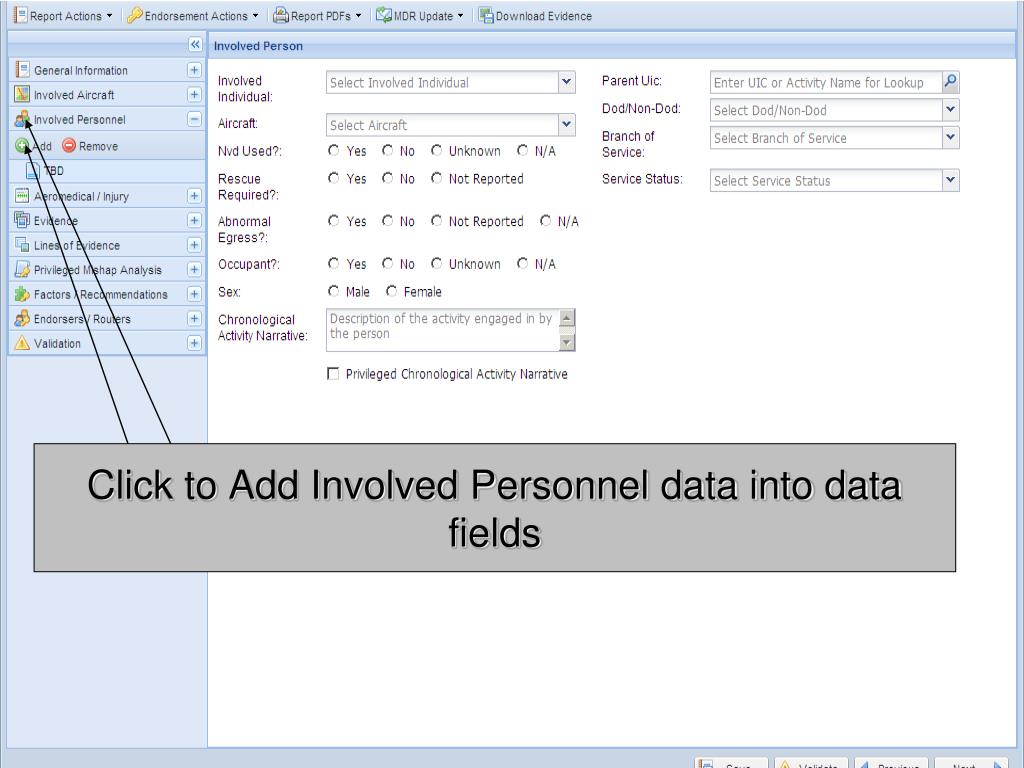Select Male for Sex
This screenshot has width=1024, height=768.
click(x=333, y=291)
